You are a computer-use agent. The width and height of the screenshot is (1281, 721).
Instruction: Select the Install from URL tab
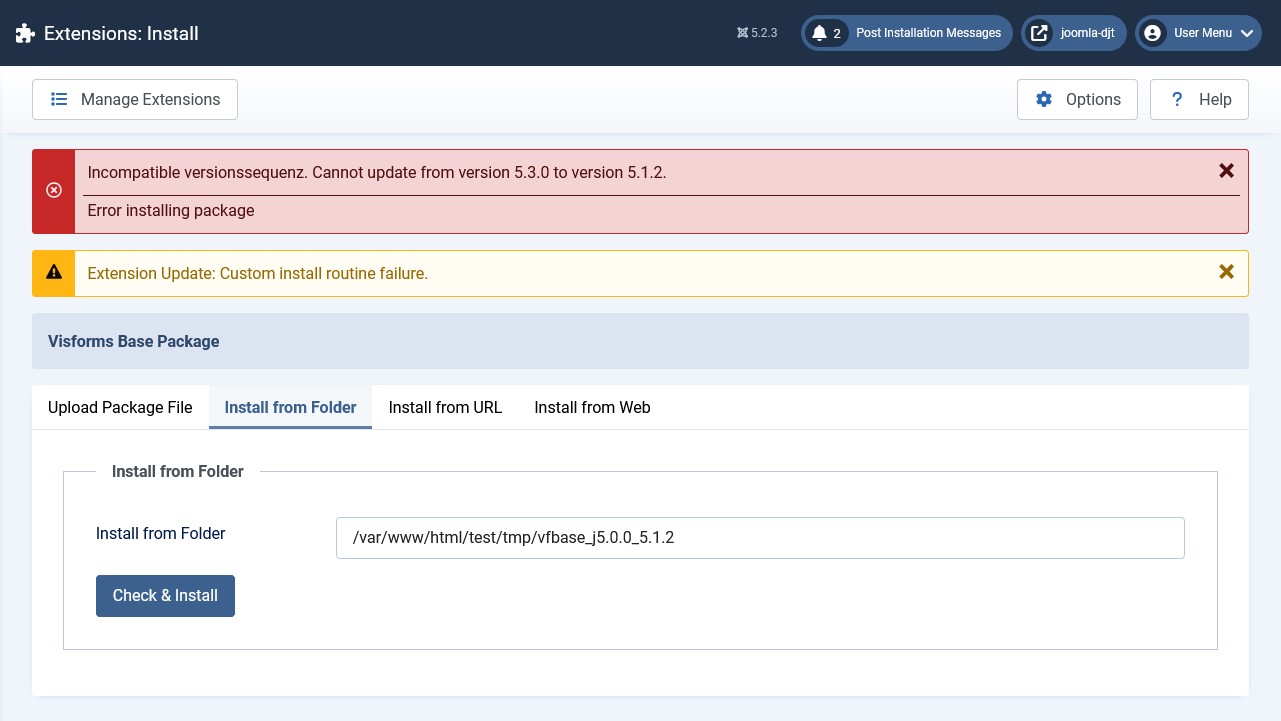(445, 407)
